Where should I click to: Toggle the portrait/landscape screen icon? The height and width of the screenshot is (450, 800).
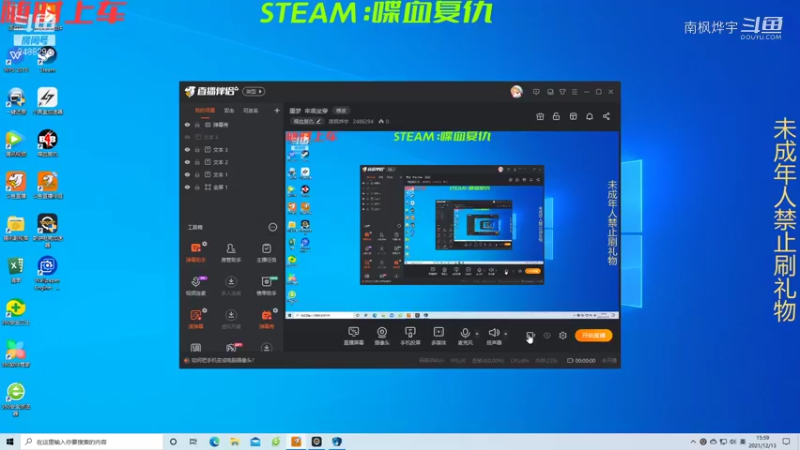point(530,336)
